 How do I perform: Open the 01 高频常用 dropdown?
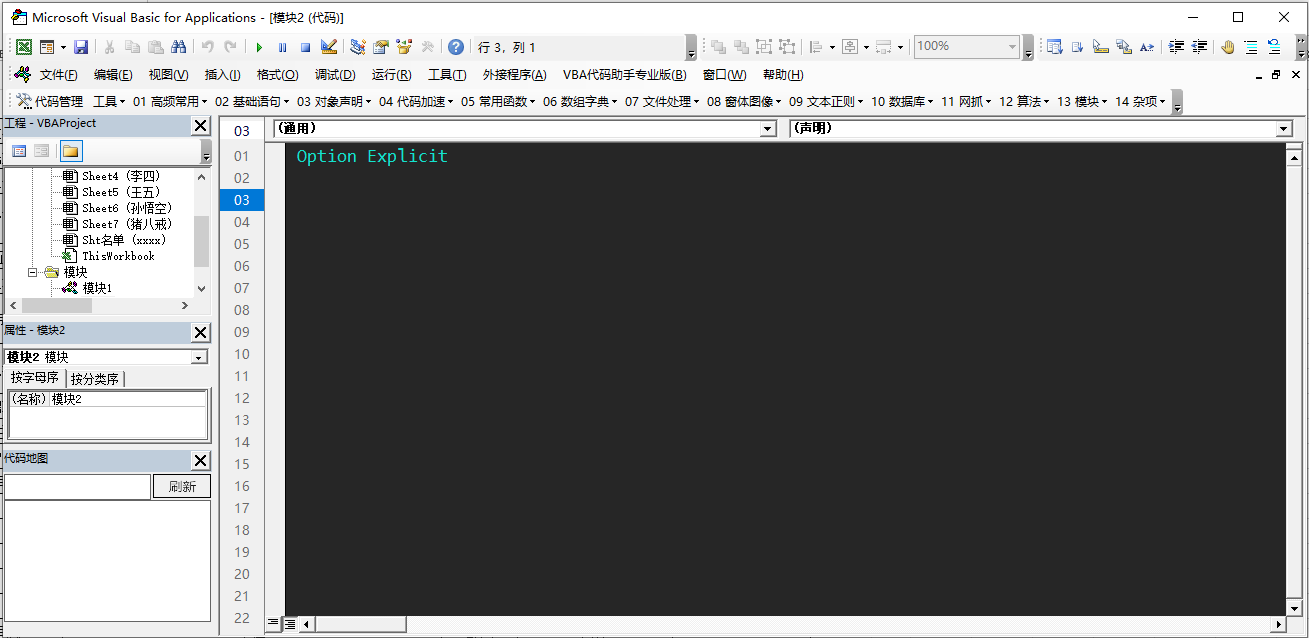click(169, 101)
